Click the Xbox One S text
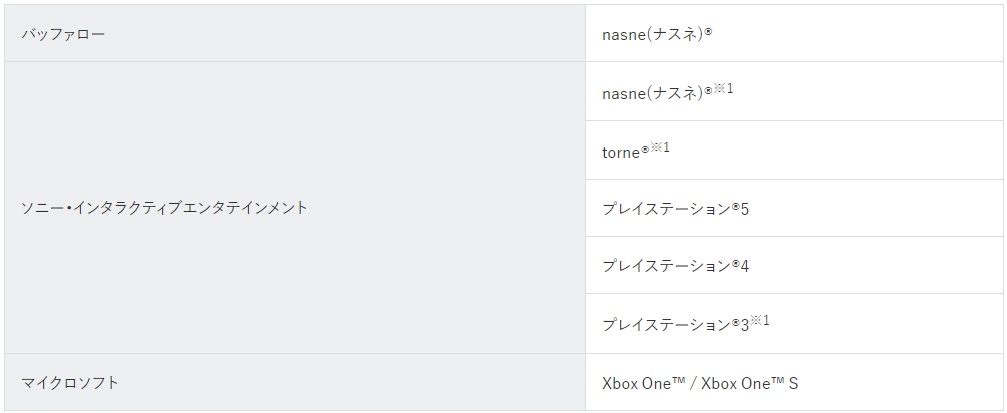This screenshot has width=1007, height=413. 749,383
